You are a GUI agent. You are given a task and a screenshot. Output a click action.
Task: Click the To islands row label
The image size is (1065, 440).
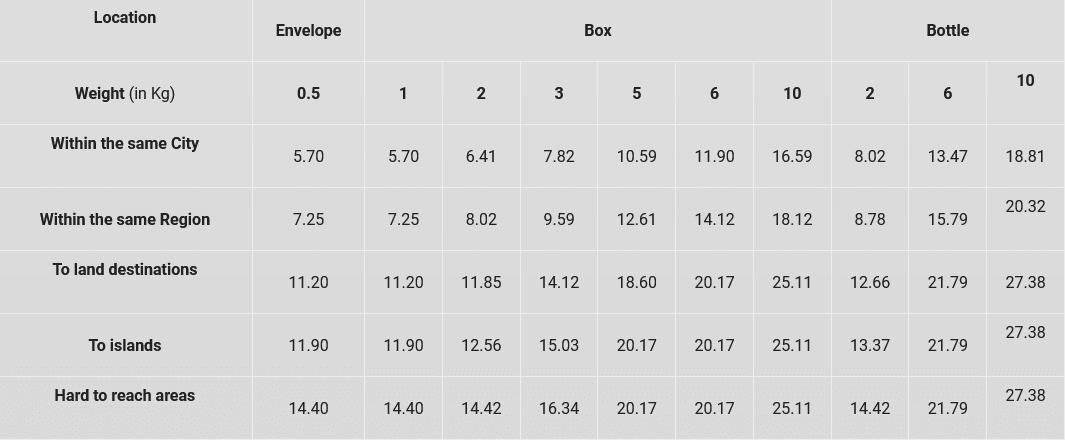(x=125, y=346)
